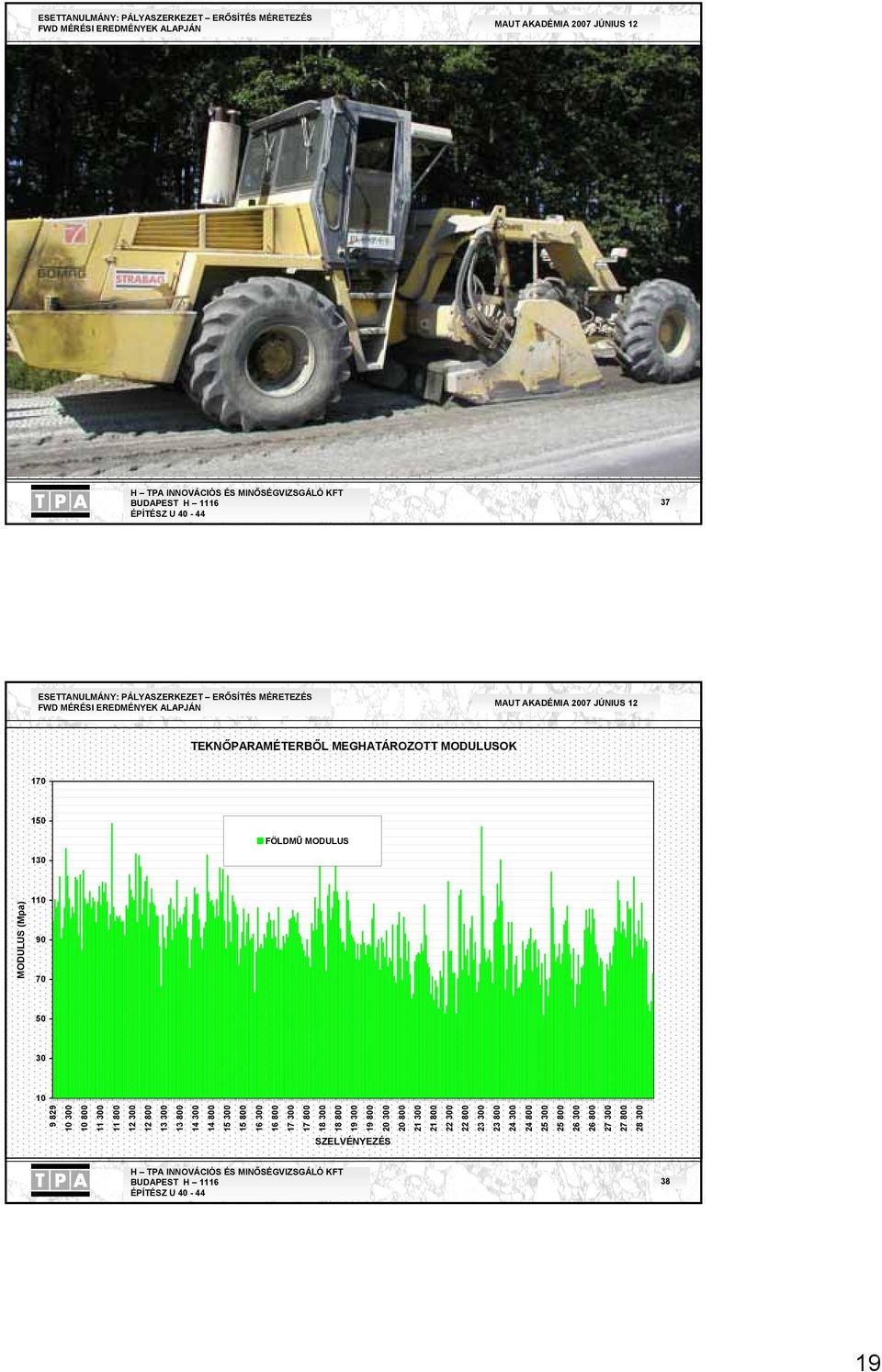Click the y-axis value 10

(40, 1098)
